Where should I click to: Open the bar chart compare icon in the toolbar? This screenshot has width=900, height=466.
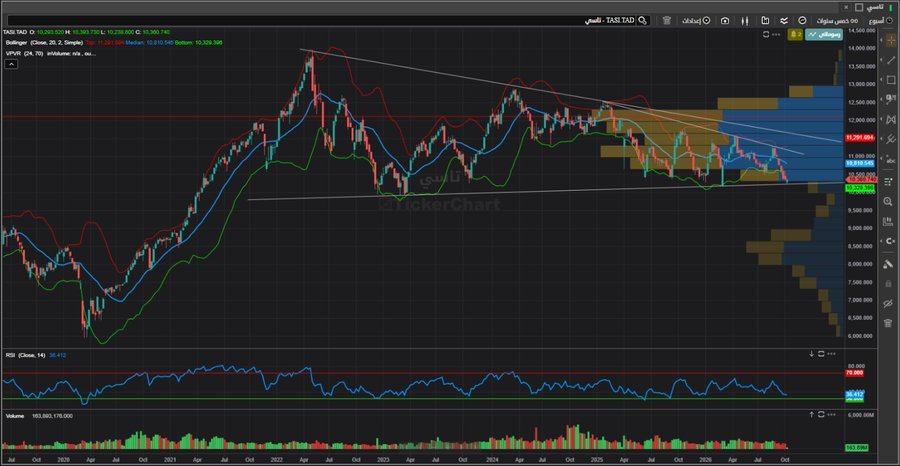pos(765,21)
